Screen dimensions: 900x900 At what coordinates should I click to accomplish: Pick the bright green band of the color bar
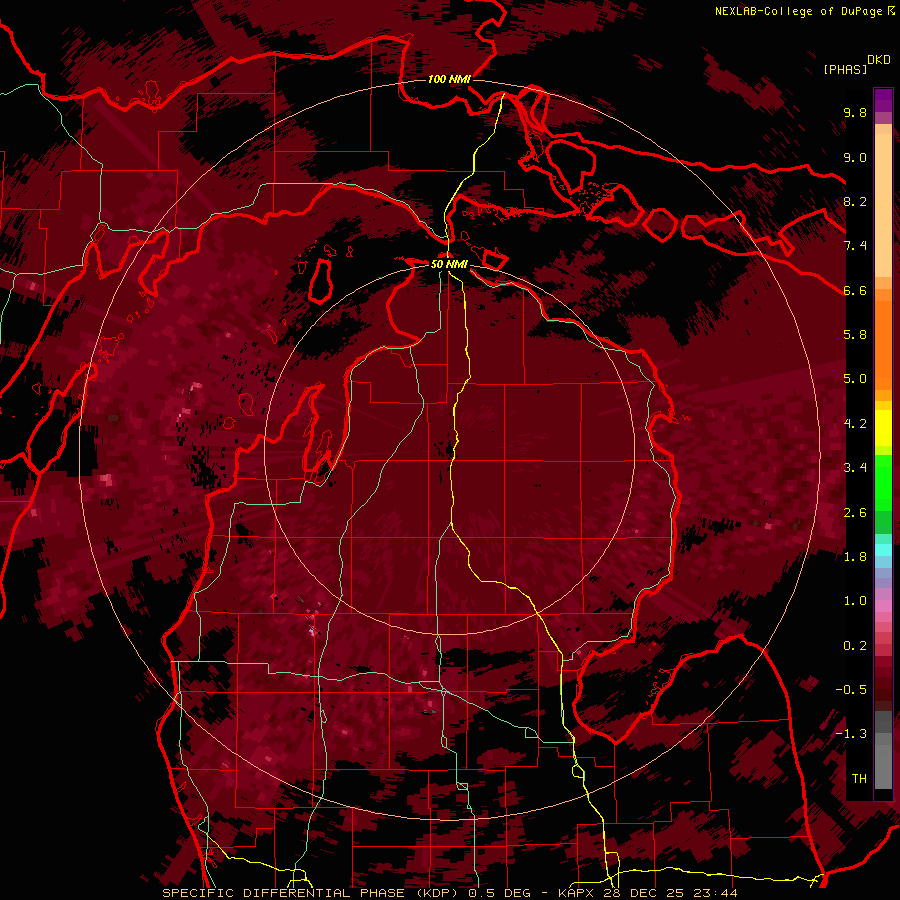883,483
